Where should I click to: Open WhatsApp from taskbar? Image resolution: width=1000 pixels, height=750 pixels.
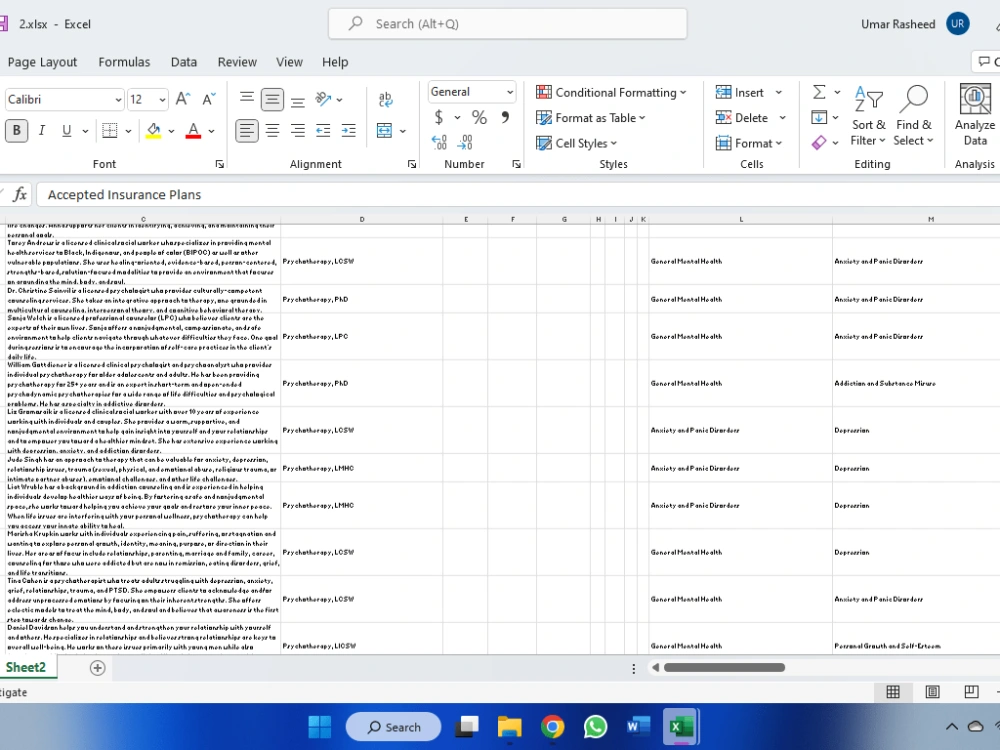[595, 727]
